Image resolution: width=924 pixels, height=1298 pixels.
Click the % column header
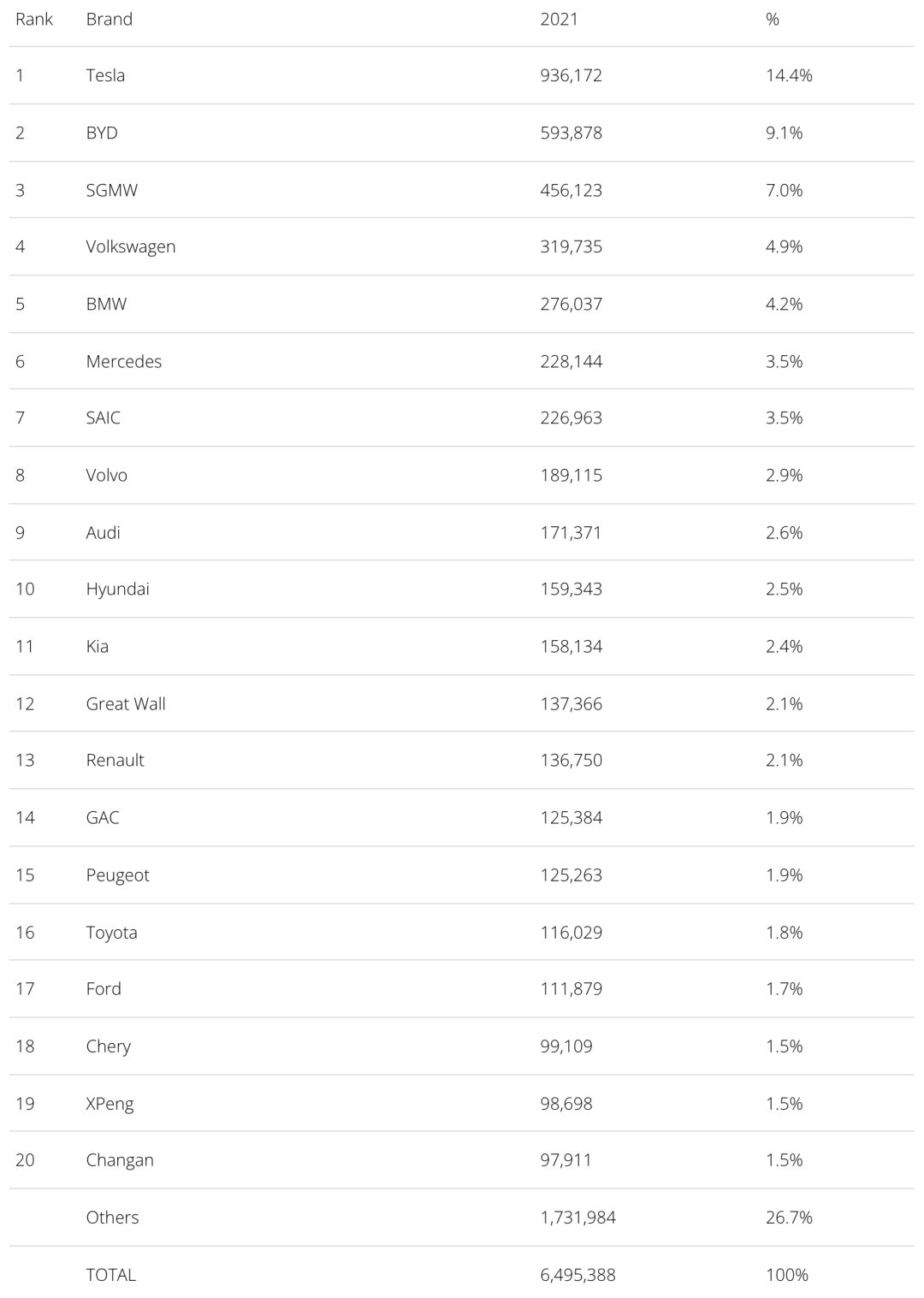pyautogui.click(x=772, y=19)
